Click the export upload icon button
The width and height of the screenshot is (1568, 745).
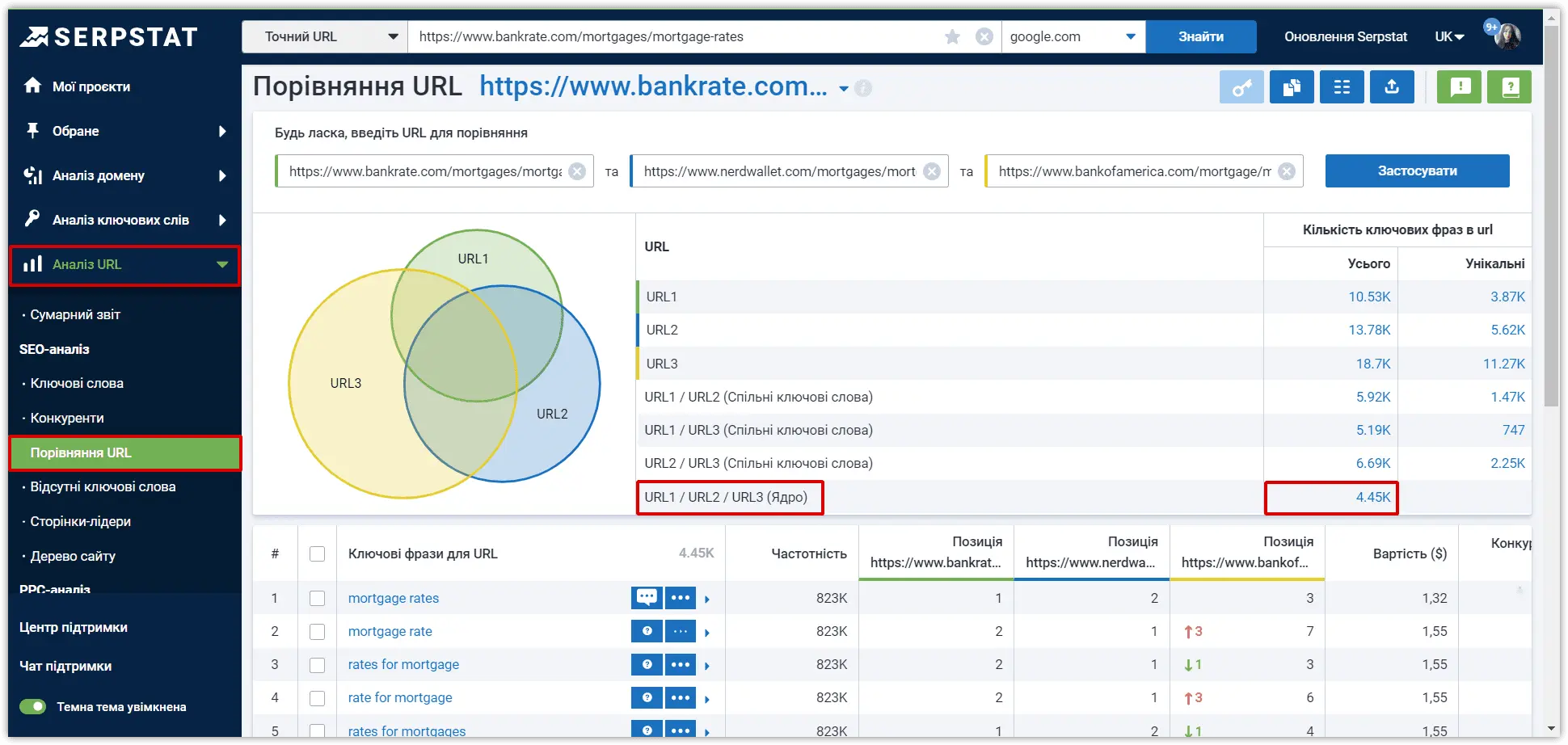pos(1392,87)
